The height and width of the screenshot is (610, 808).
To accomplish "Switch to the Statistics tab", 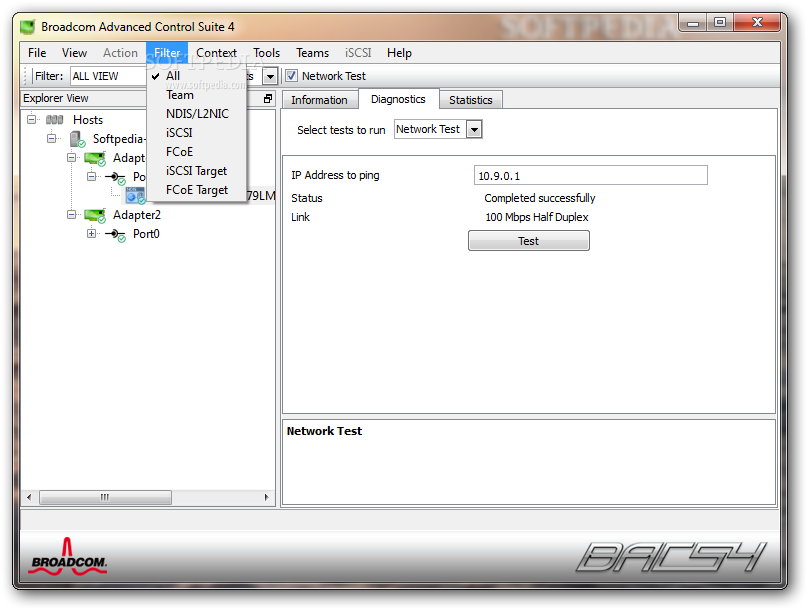I will pyautogui.click(x=470, y=100).
